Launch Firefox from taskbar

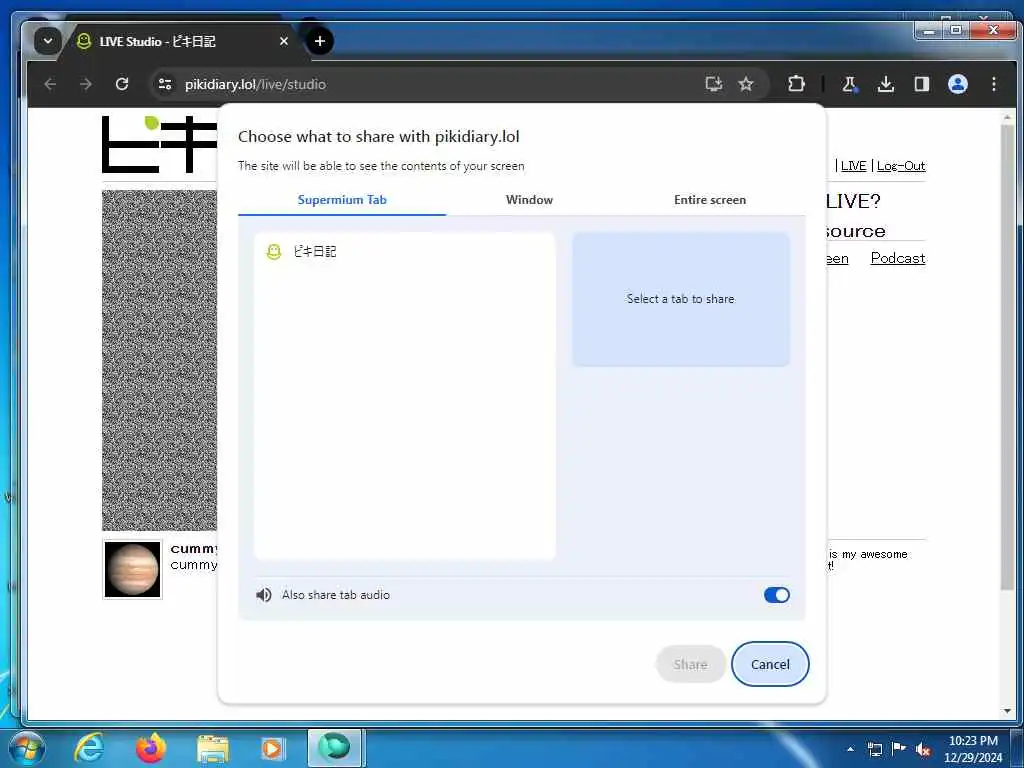point(151,748)
